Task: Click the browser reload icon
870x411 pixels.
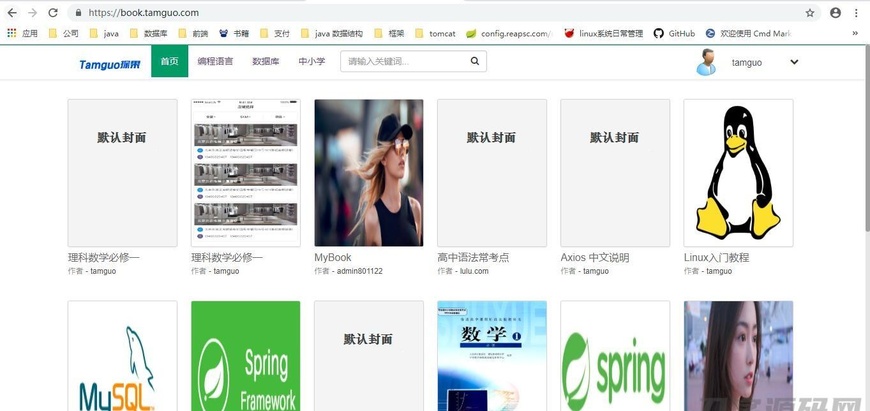Action: [x=53, y=13]
